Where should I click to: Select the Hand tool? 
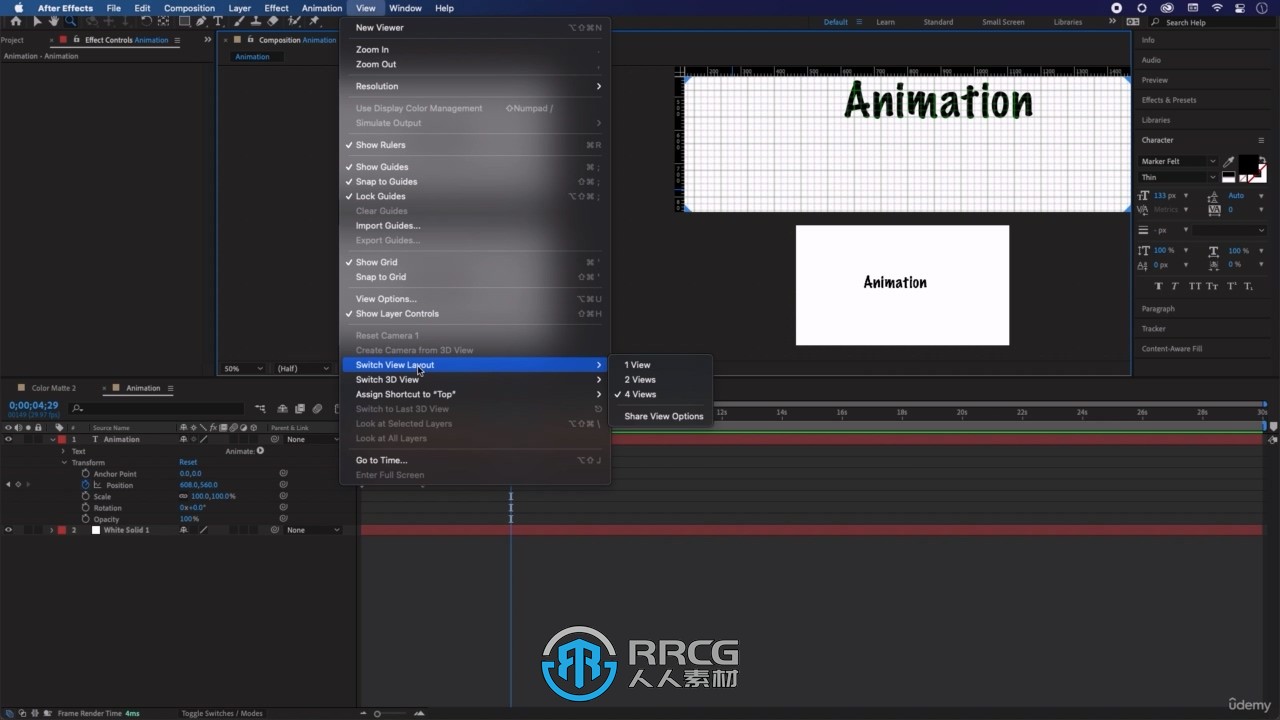click(53, 21)
